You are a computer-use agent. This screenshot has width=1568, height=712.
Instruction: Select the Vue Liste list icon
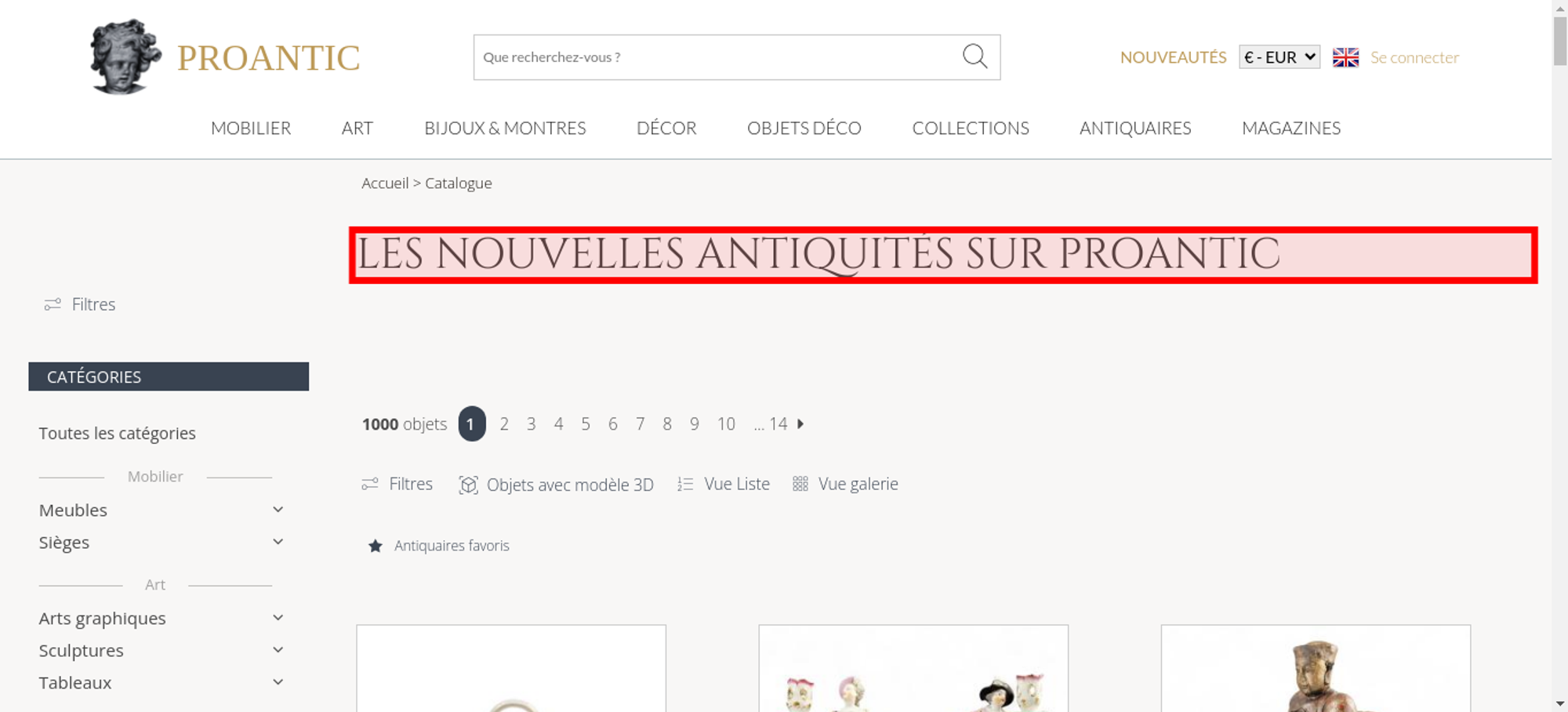tap(685, 485)
